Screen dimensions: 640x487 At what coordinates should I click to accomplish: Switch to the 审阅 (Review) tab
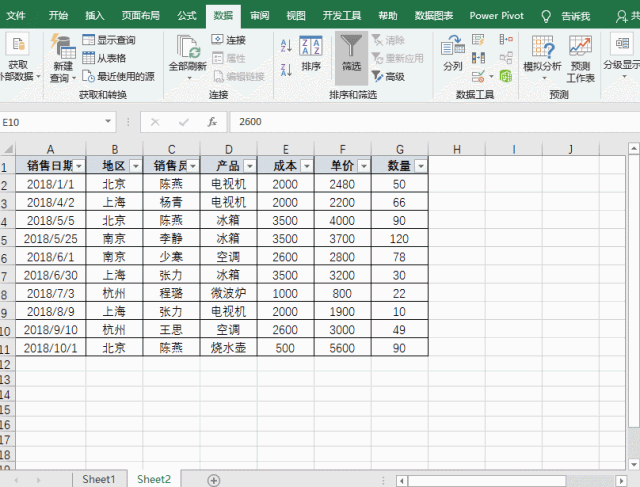[x=260, y=16]
